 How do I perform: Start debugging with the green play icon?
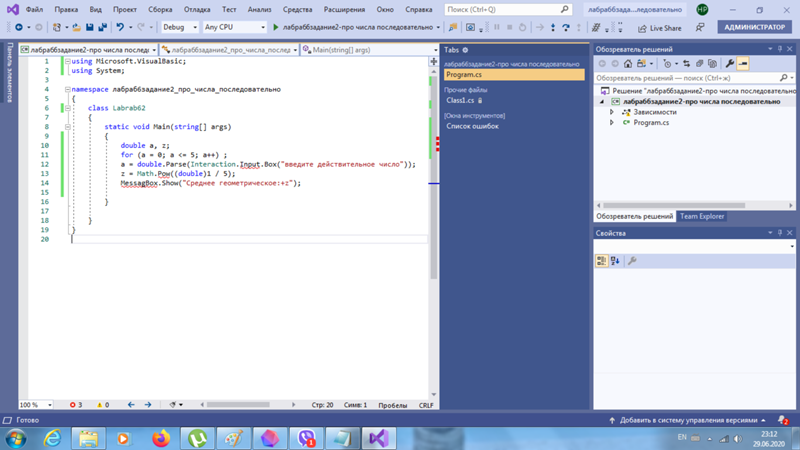point(276,27)
